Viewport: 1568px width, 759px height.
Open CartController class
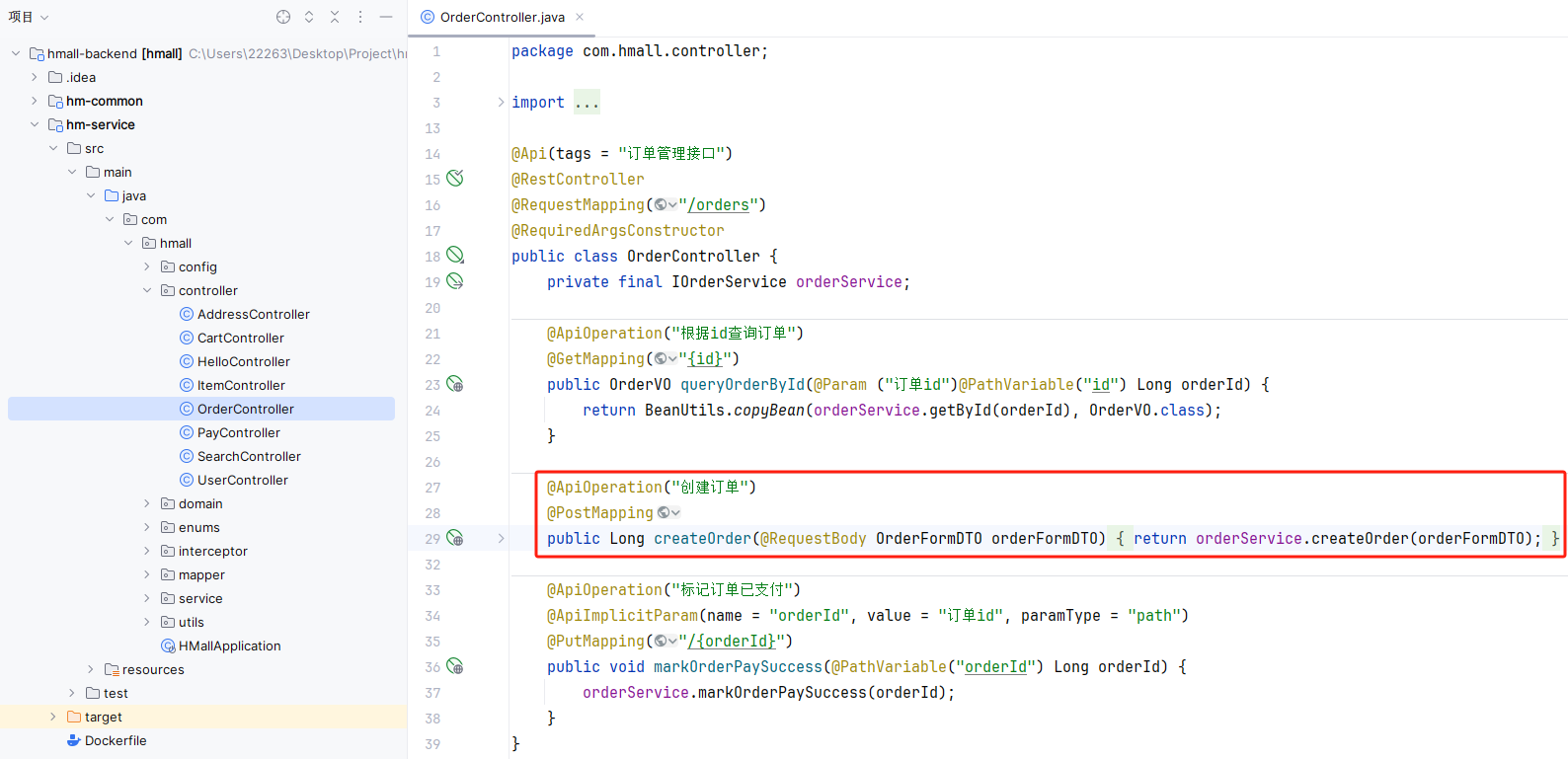tap(240, 338)
